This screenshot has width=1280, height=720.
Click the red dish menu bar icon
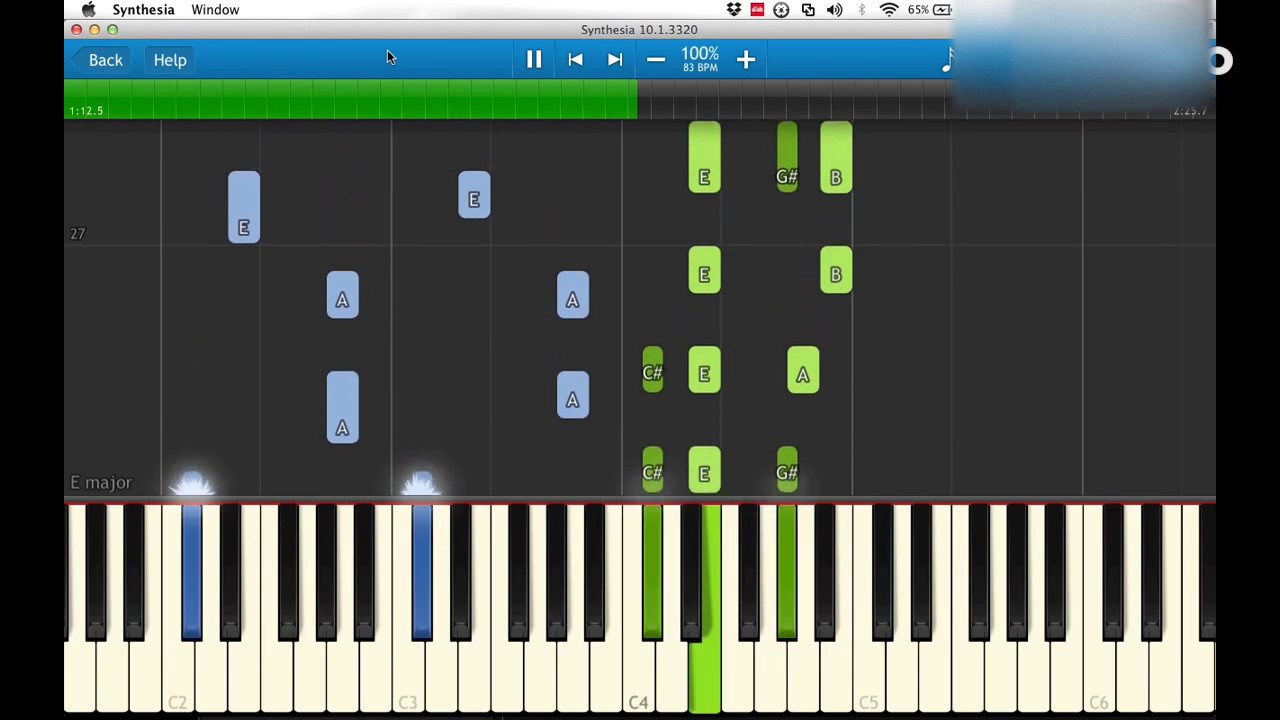757,10
